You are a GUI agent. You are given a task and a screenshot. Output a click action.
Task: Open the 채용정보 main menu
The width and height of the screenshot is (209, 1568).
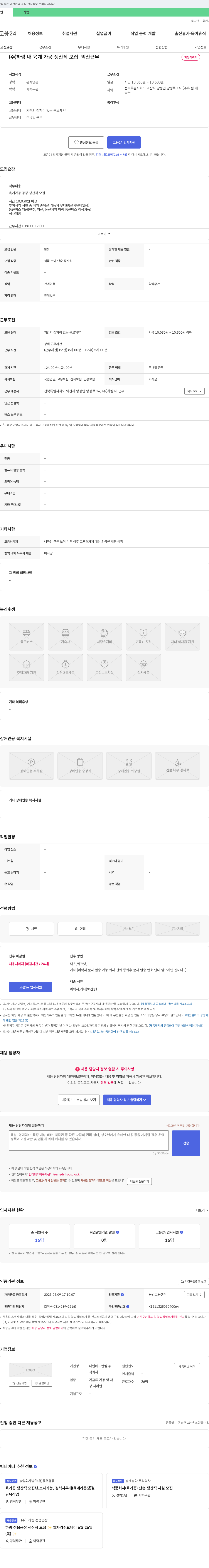pyautogui.click(x=35, y=33)
